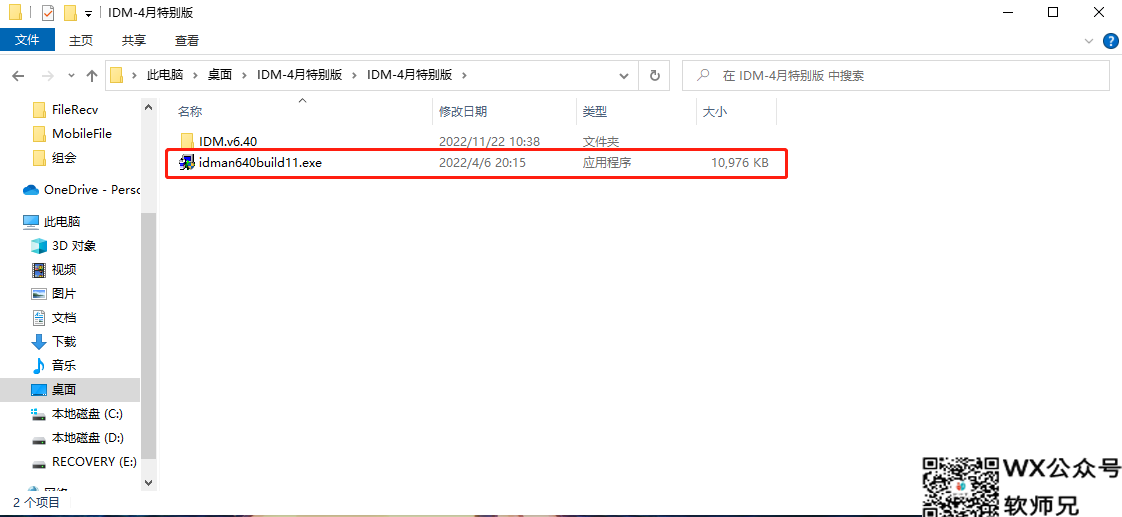The image size is (1122, 517).
Task: Click the 2022/11/22 10:38 date cell
Action: point(489,141)
